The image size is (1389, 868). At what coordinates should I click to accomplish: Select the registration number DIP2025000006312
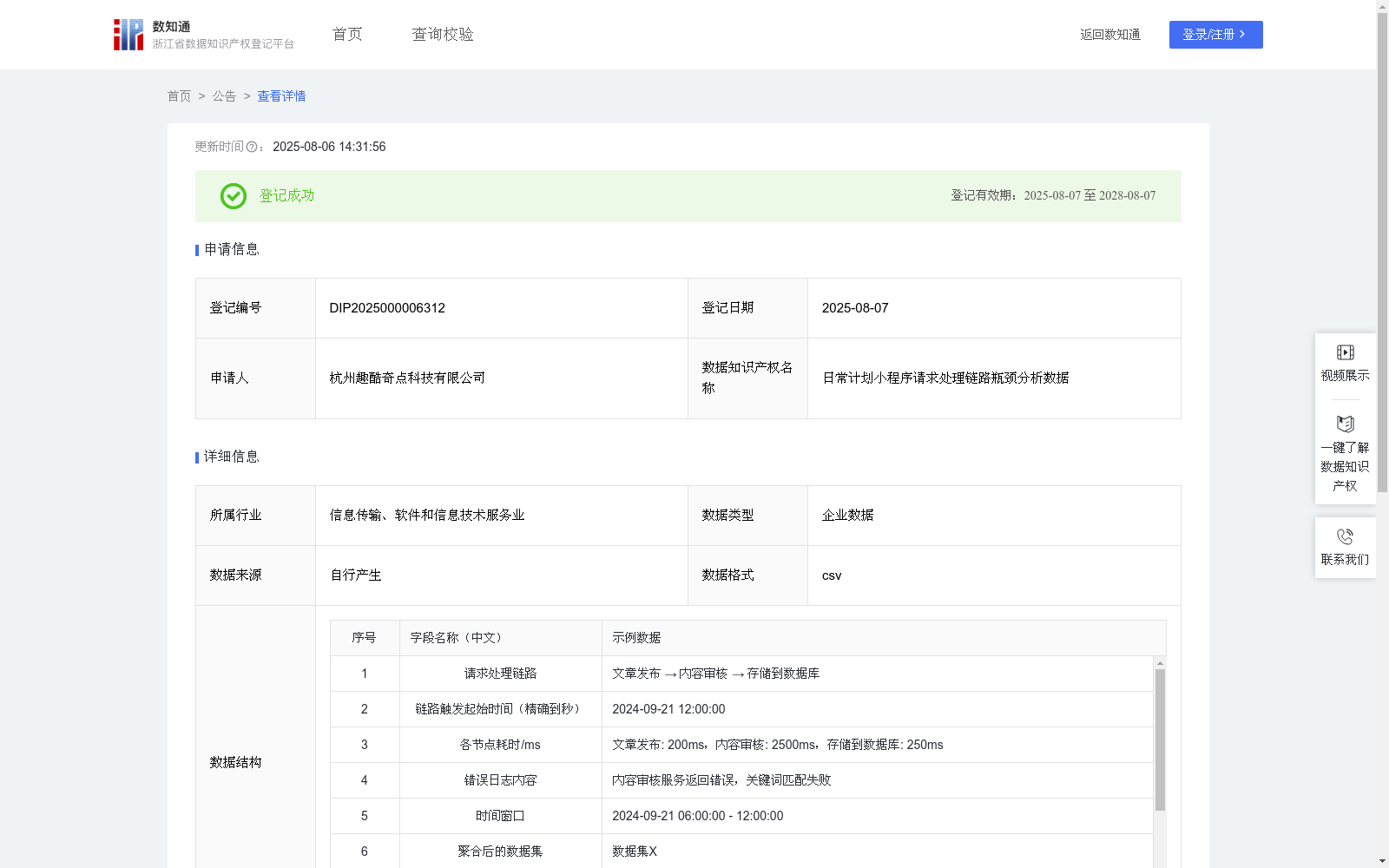click(x=387, y=308)
